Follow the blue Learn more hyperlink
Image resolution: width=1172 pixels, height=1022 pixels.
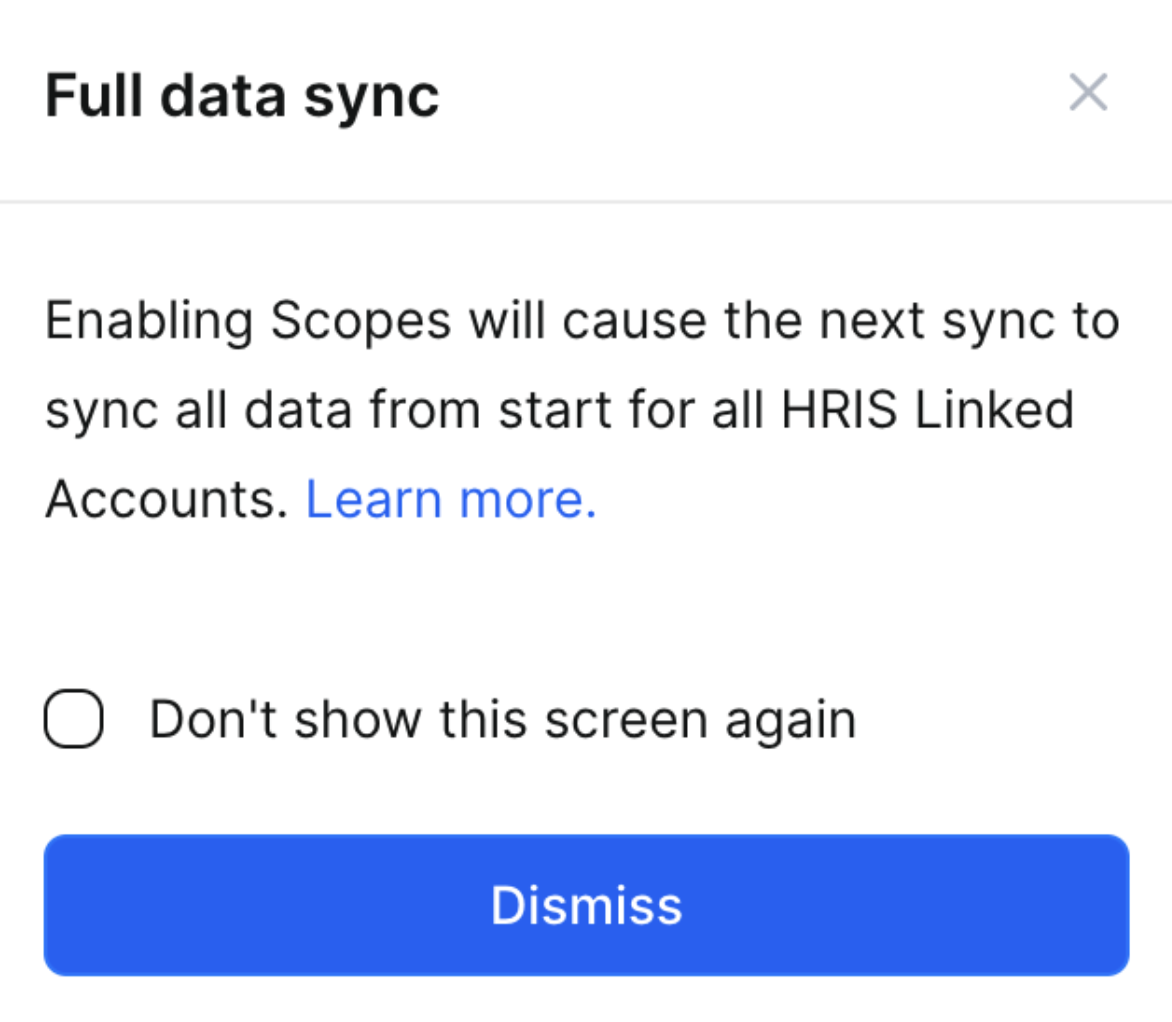[450, 498]
